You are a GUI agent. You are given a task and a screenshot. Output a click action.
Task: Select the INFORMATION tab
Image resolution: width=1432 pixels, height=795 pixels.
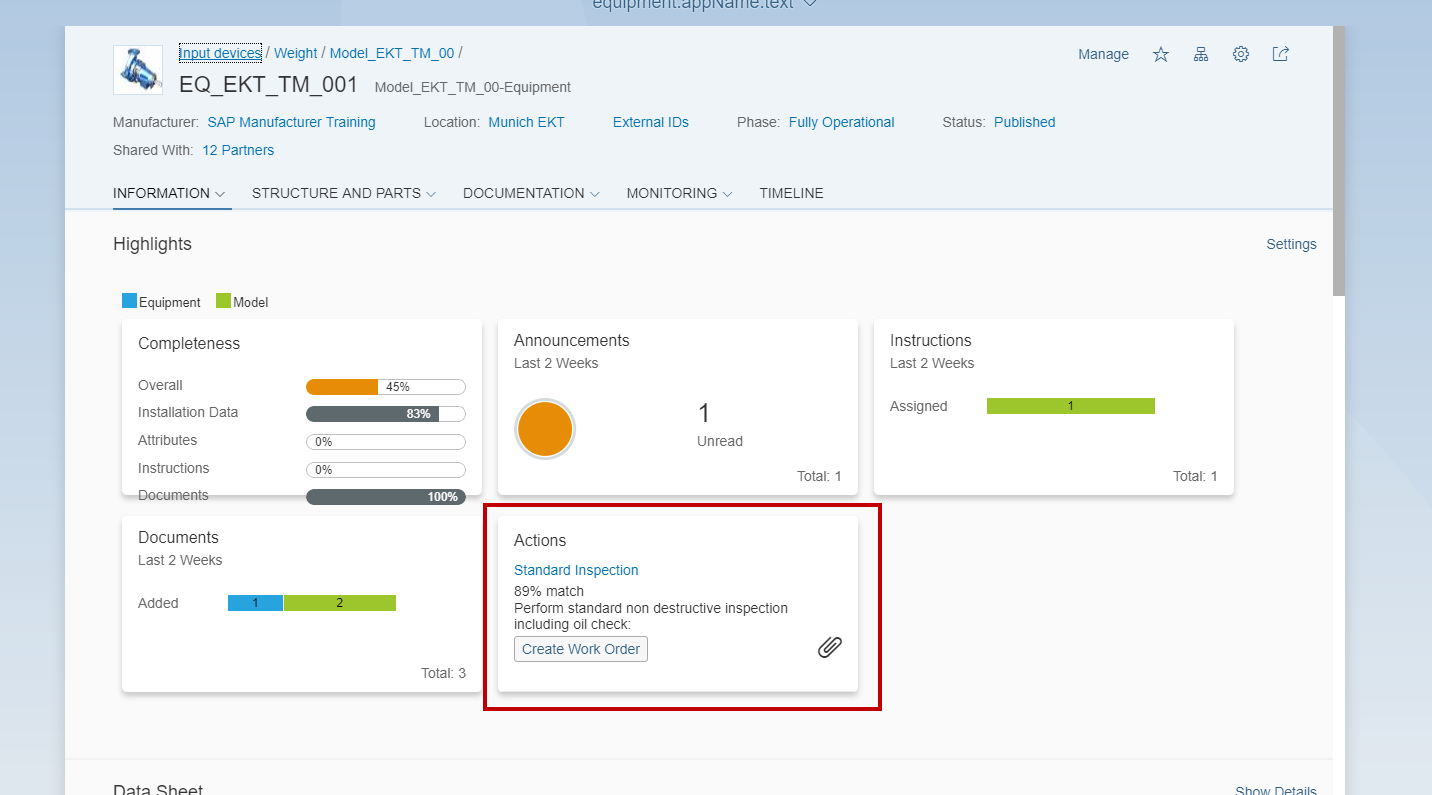(161, 193)
